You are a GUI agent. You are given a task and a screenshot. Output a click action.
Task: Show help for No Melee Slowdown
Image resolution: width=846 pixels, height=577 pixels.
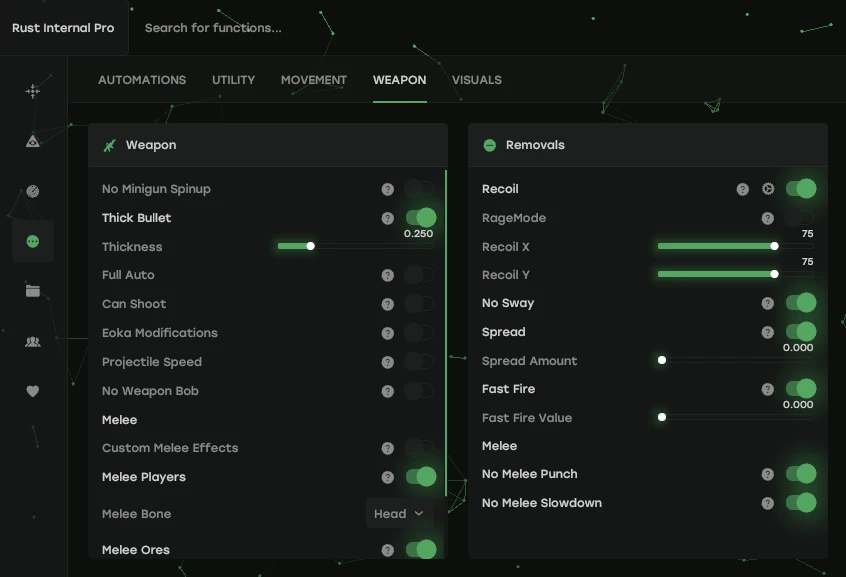point(767,503)
